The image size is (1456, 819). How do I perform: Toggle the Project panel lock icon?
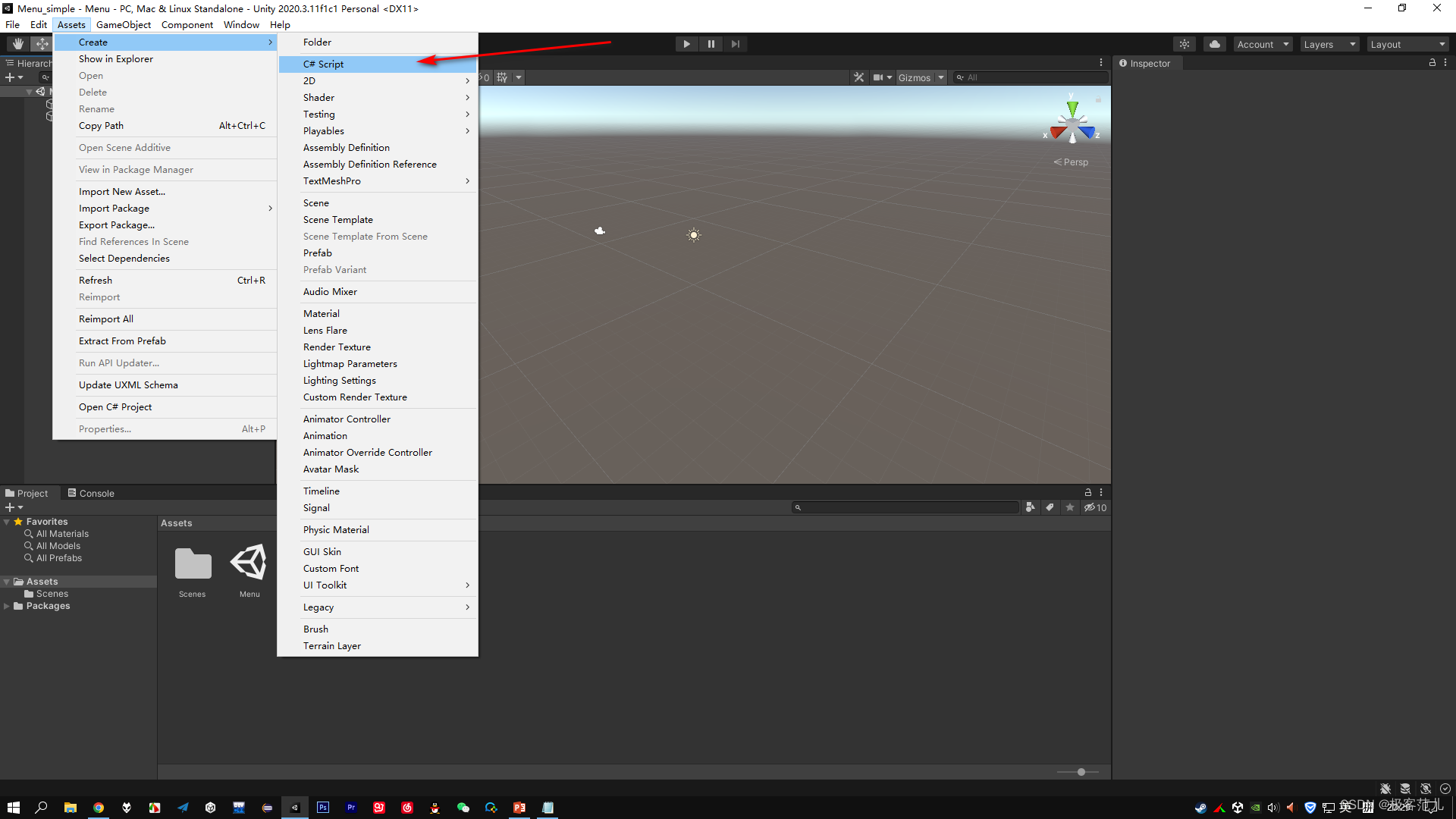1088,493
